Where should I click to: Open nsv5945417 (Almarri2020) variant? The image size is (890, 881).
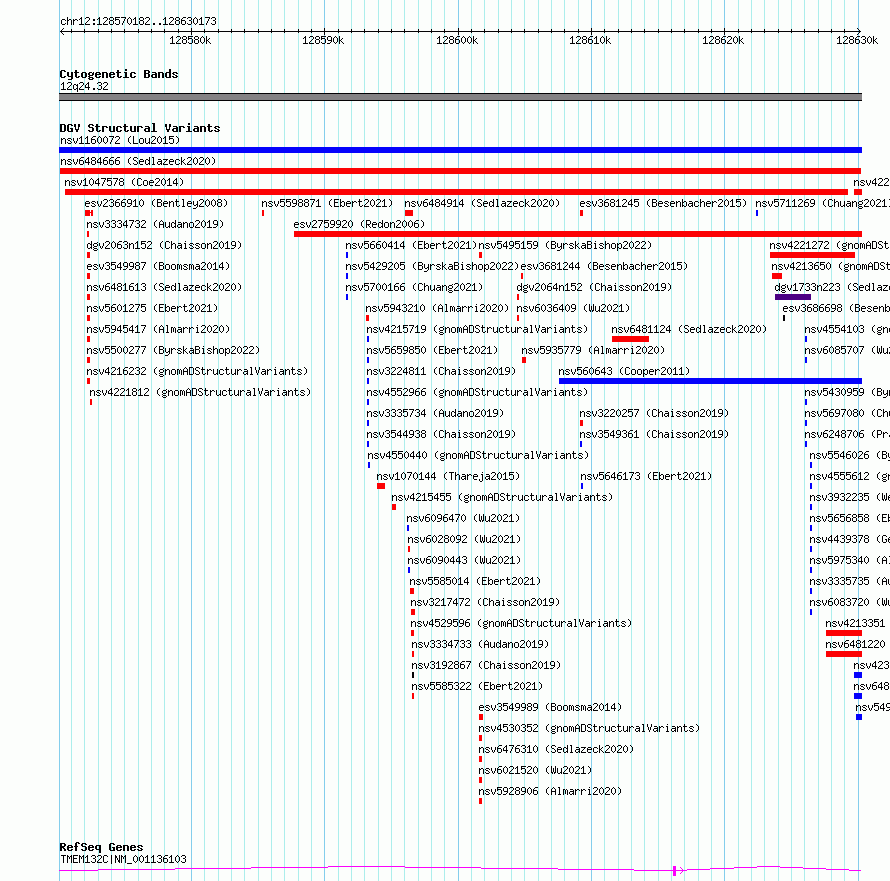[x=158, y=329]
